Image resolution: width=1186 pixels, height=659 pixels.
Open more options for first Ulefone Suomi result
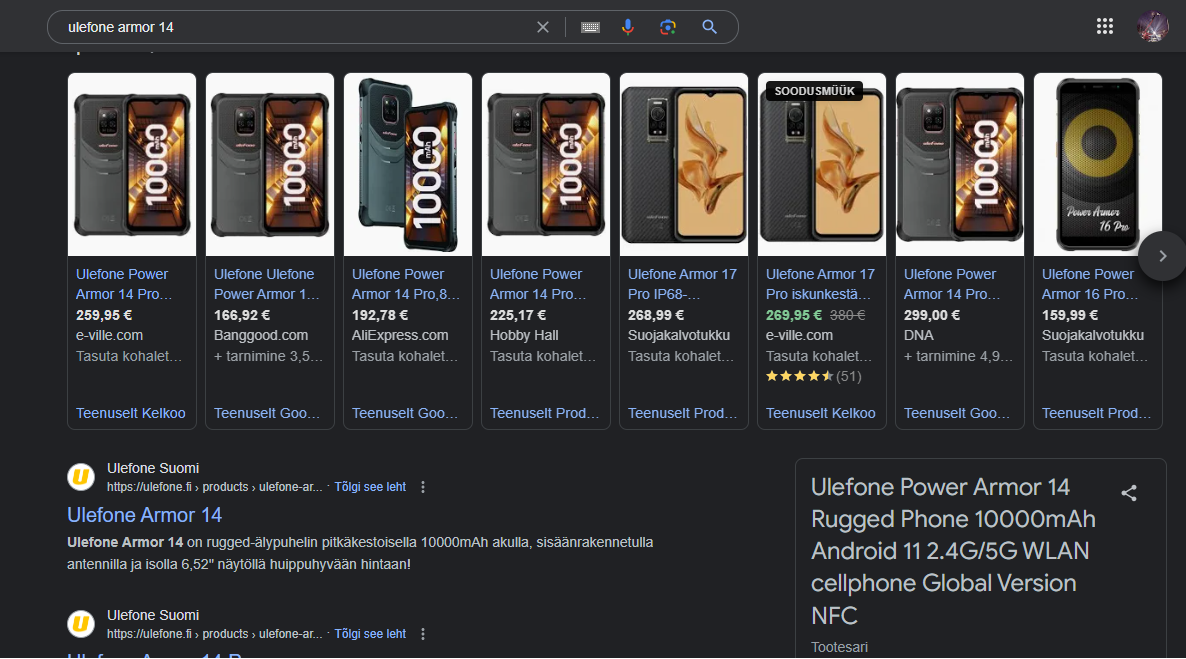click(423, 487)
